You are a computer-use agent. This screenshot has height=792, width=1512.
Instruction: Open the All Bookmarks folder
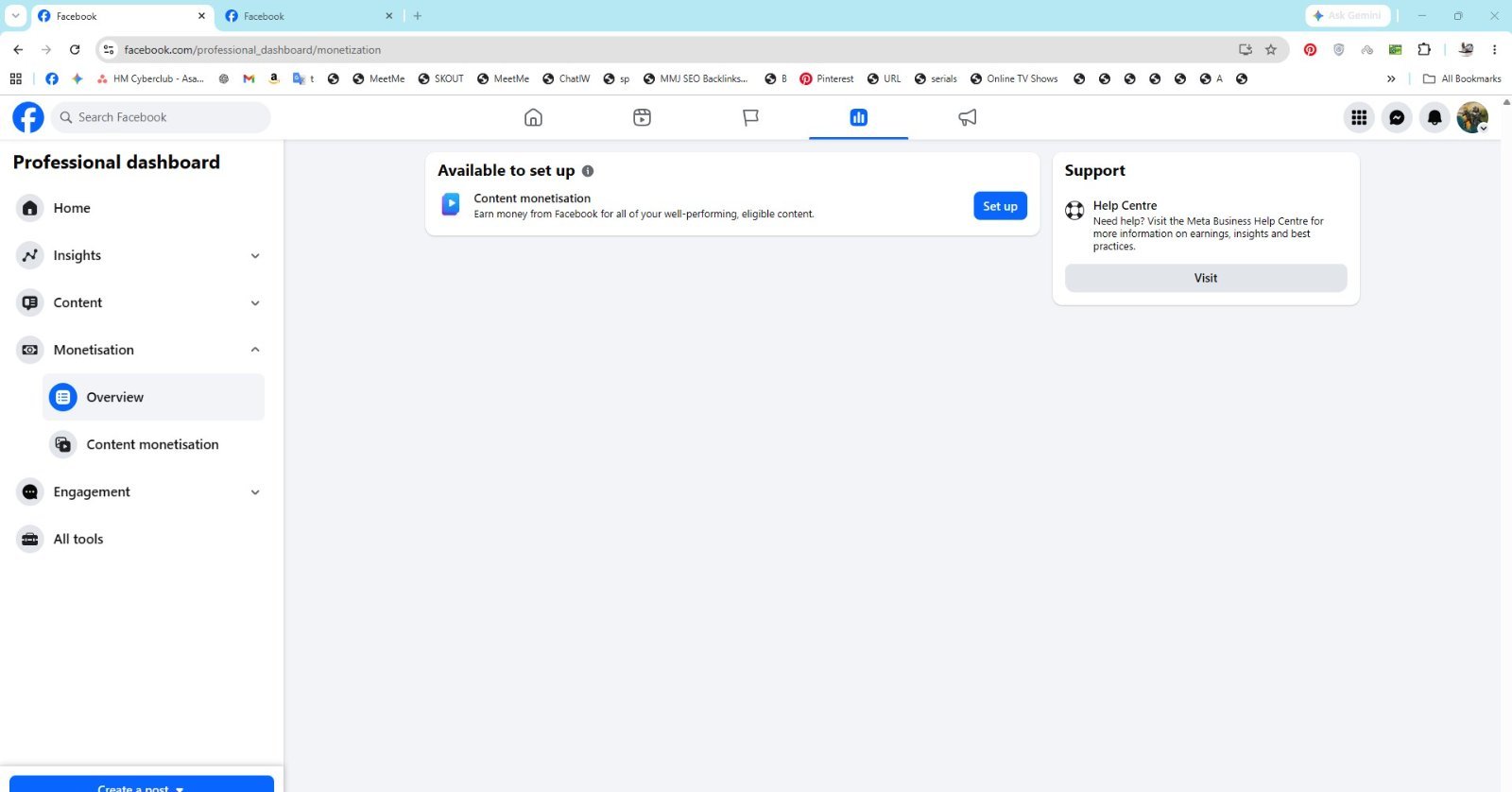(1462, 78)
